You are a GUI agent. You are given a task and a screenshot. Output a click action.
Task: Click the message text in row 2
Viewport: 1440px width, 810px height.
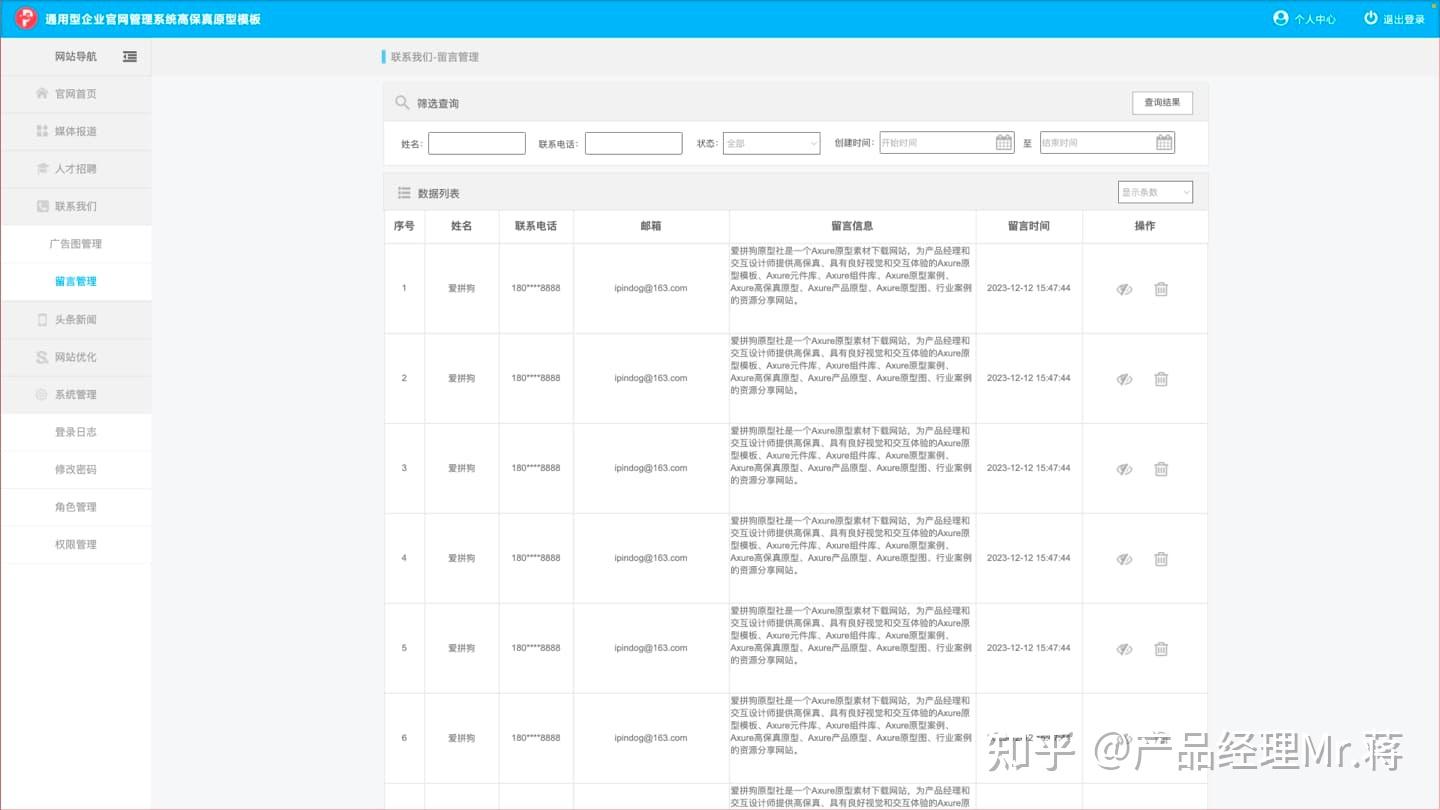pos(851,366)
